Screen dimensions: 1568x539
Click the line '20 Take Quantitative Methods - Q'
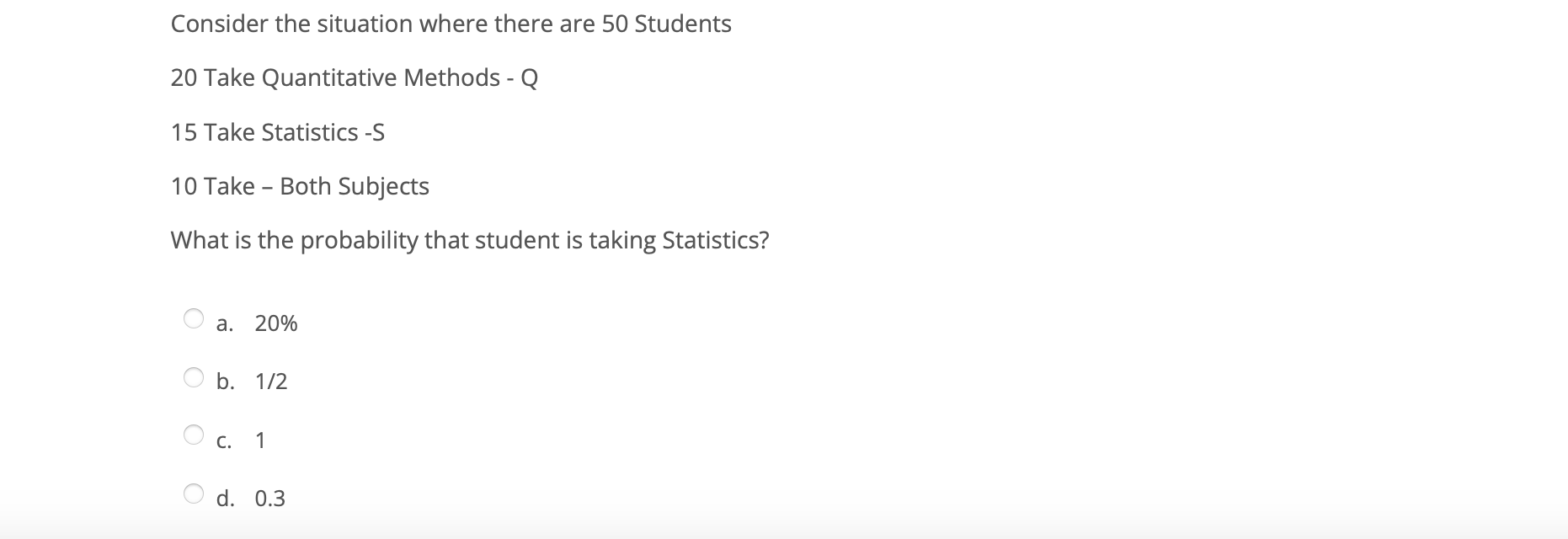(355, 77)
